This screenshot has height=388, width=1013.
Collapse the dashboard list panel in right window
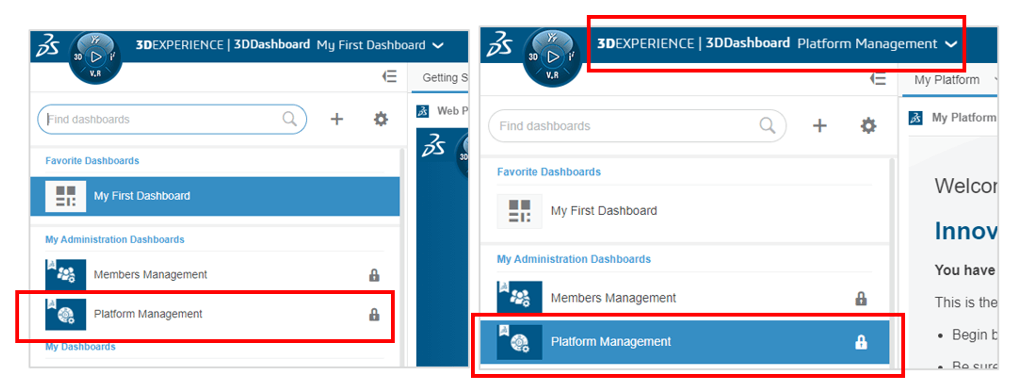click(877, 79)
